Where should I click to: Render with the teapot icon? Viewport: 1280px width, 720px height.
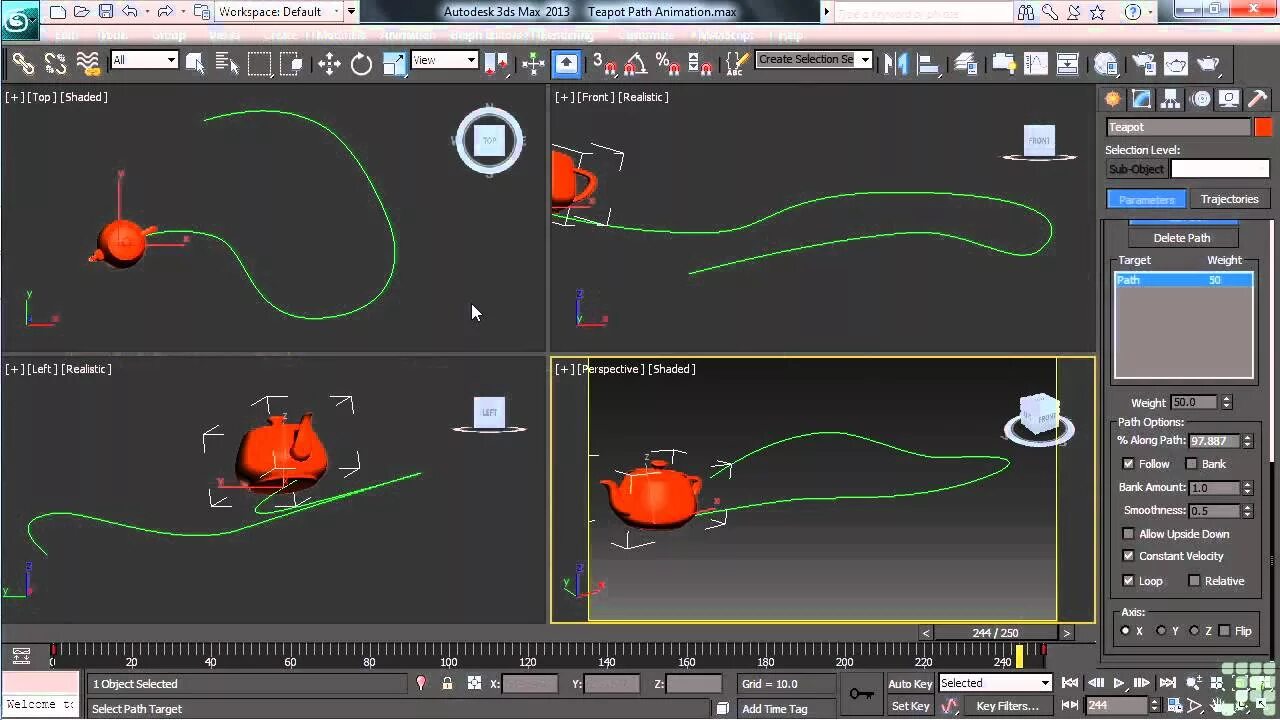point(1209,65)
